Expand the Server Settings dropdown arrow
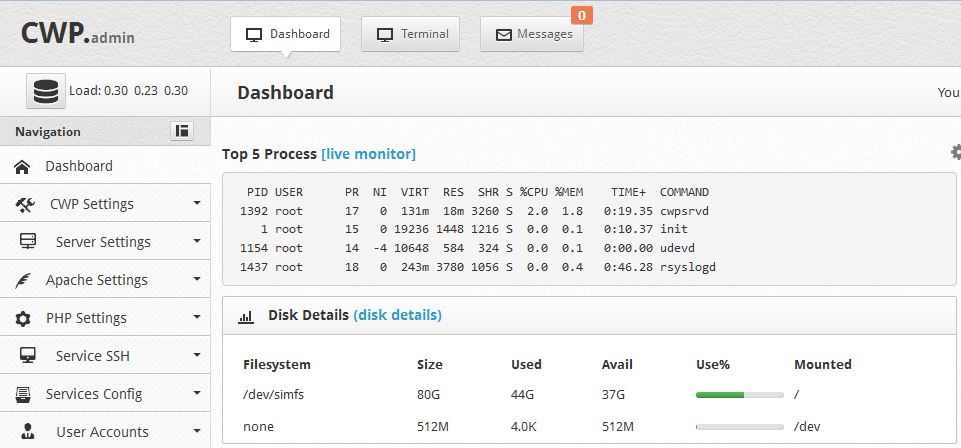Viewport: 961px width, 448px height. click(x=197, y=242)
